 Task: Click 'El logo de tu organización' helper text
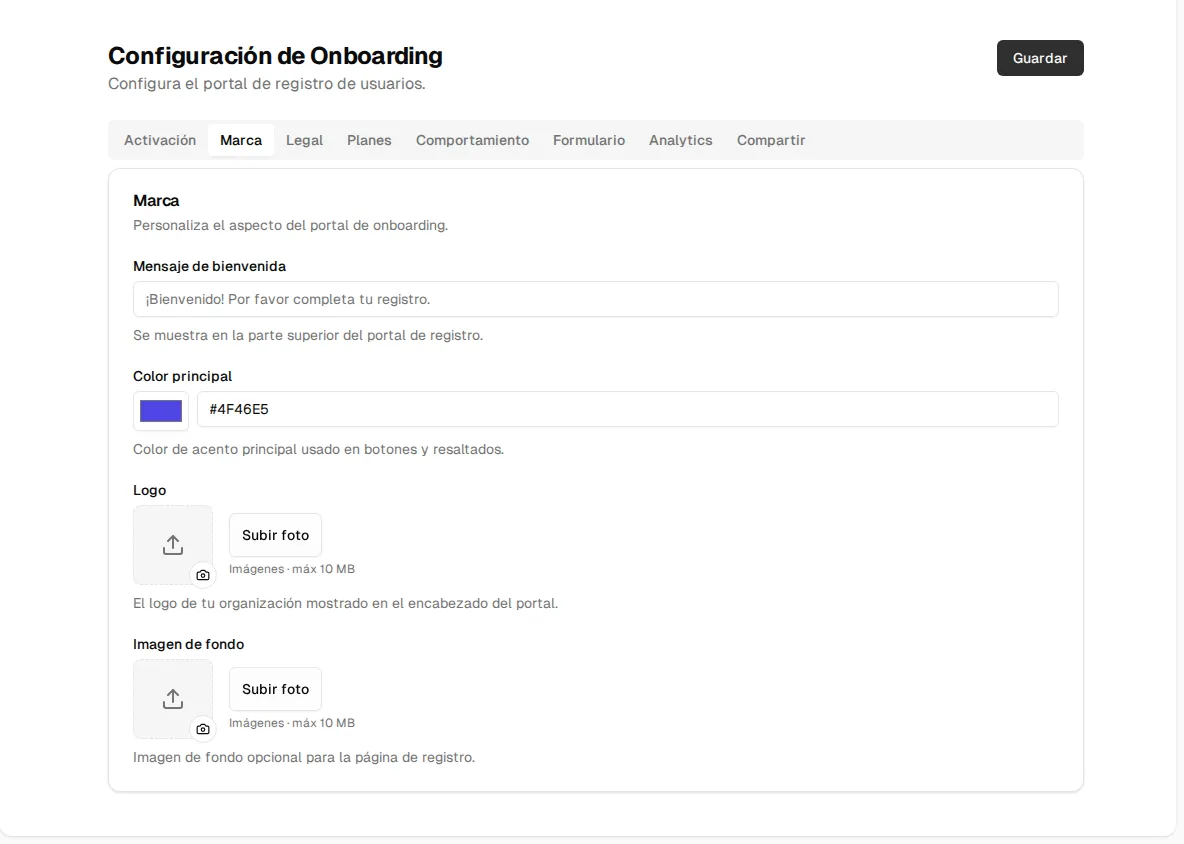346,603
